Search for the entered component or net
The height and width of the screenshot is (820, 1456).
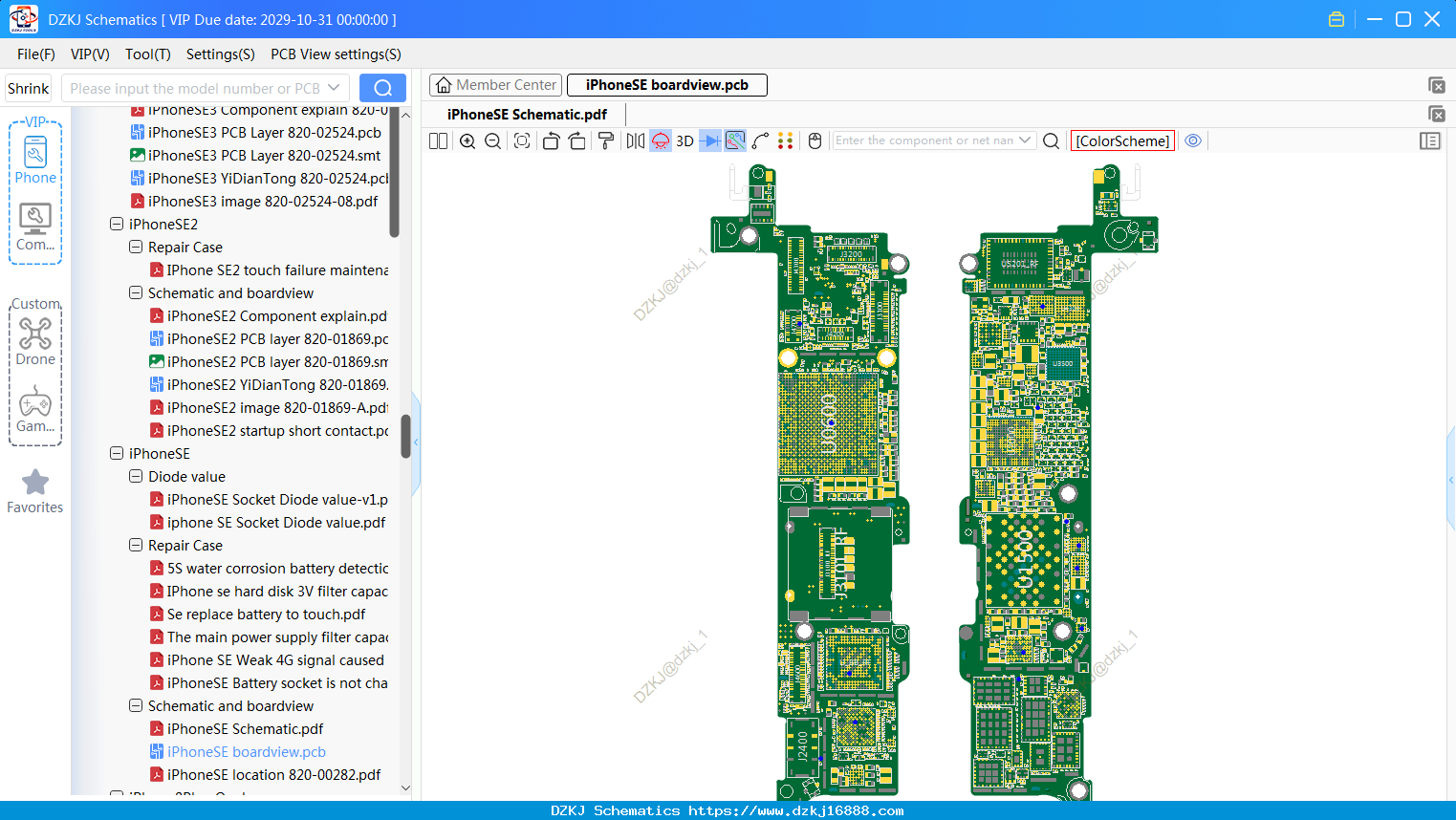tap(1051, 140)
